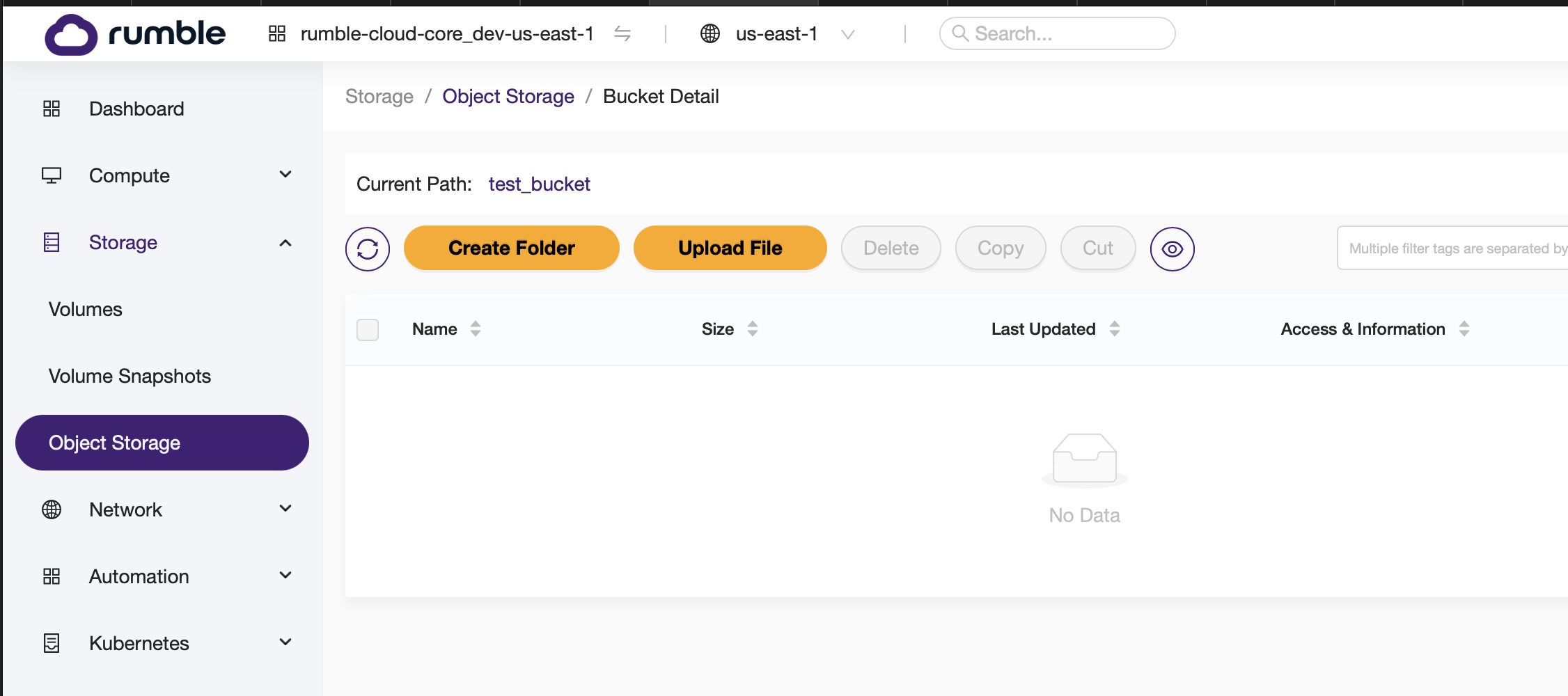This screenshot has width=1568, height=696.
Task: Click the Compute monitor icon
Action: [x=52, y=175]
